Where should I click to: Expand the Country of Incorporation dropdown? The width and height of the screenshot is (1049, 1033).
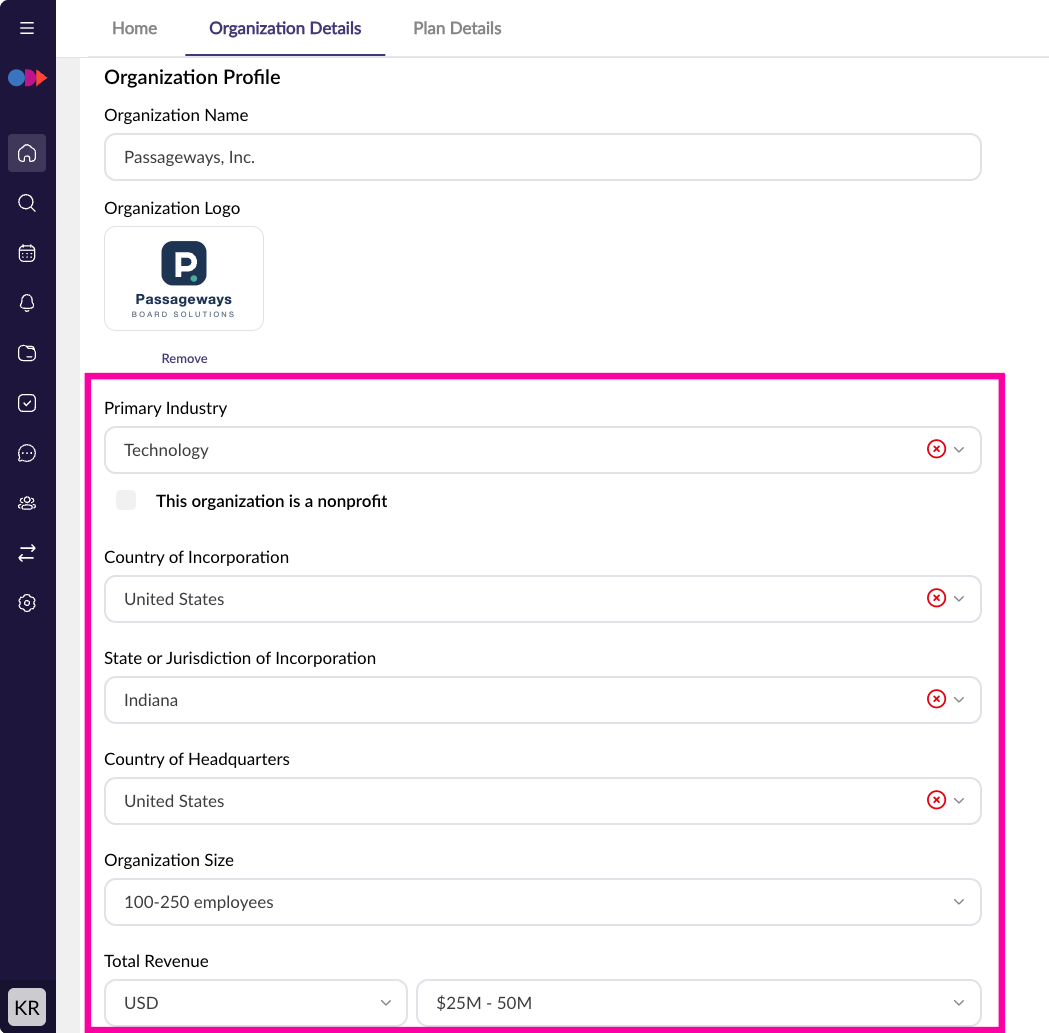point(959,599)
